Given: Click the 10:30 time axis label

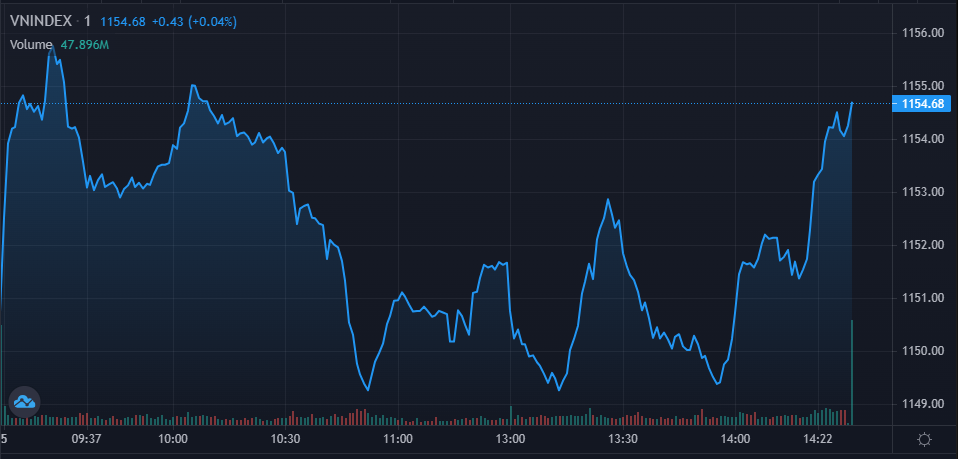Looking at the screenshot, I should tap(286, 439).
